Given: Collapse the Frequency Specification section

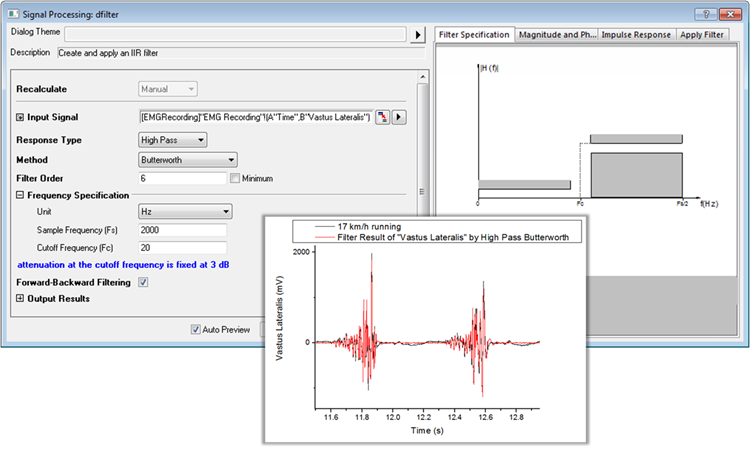Looking at the screenshot, I should coord(20,195).
